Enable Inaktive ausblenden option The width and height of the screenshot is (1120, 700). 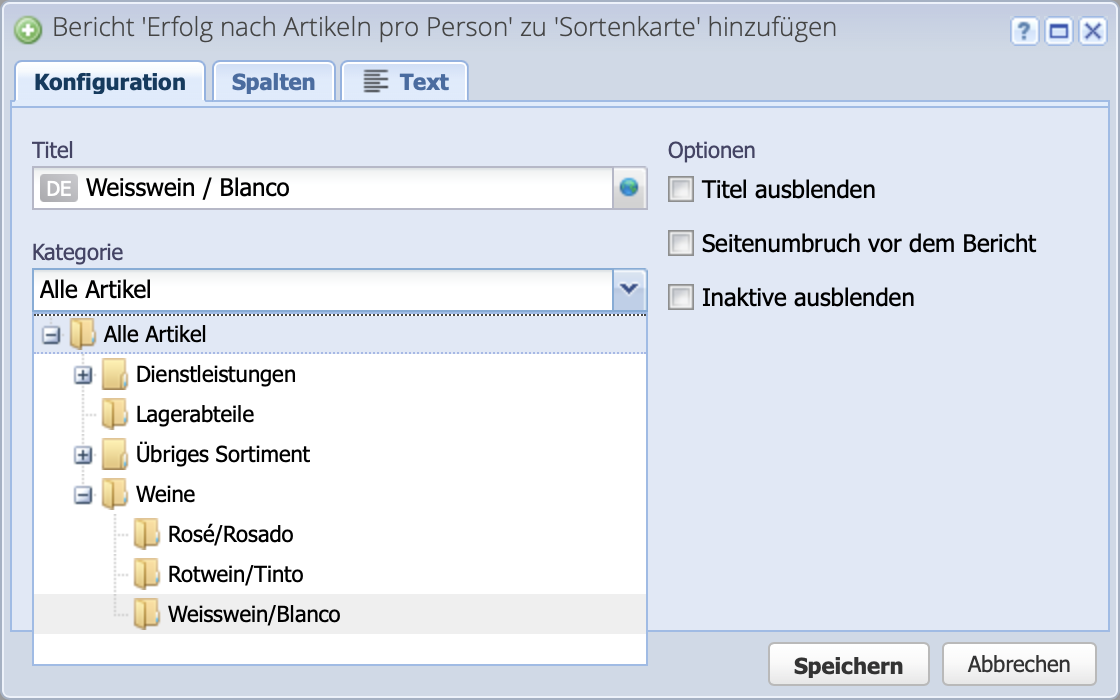(681, 297)
